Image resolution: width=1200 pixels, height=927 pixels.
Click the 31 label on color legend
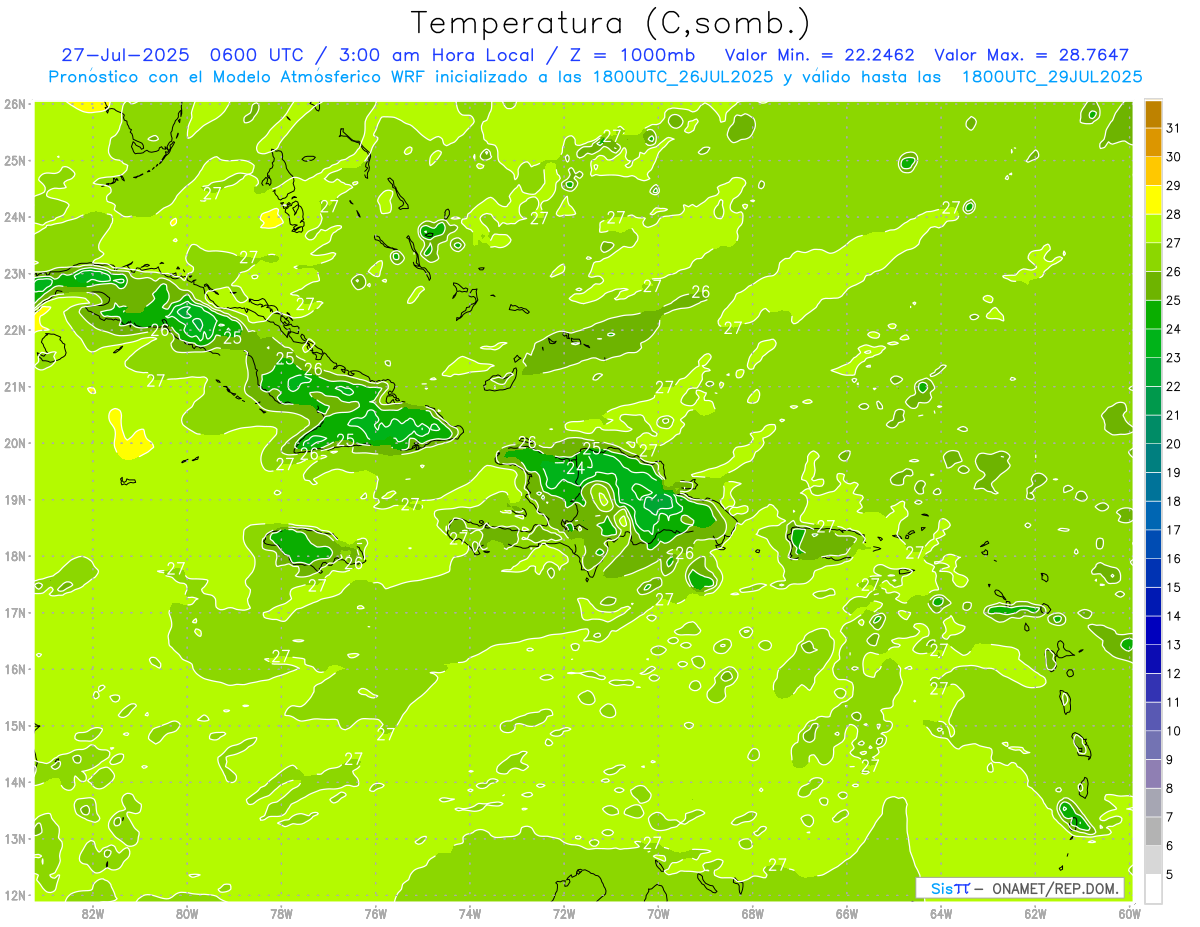pos(1173,128)
